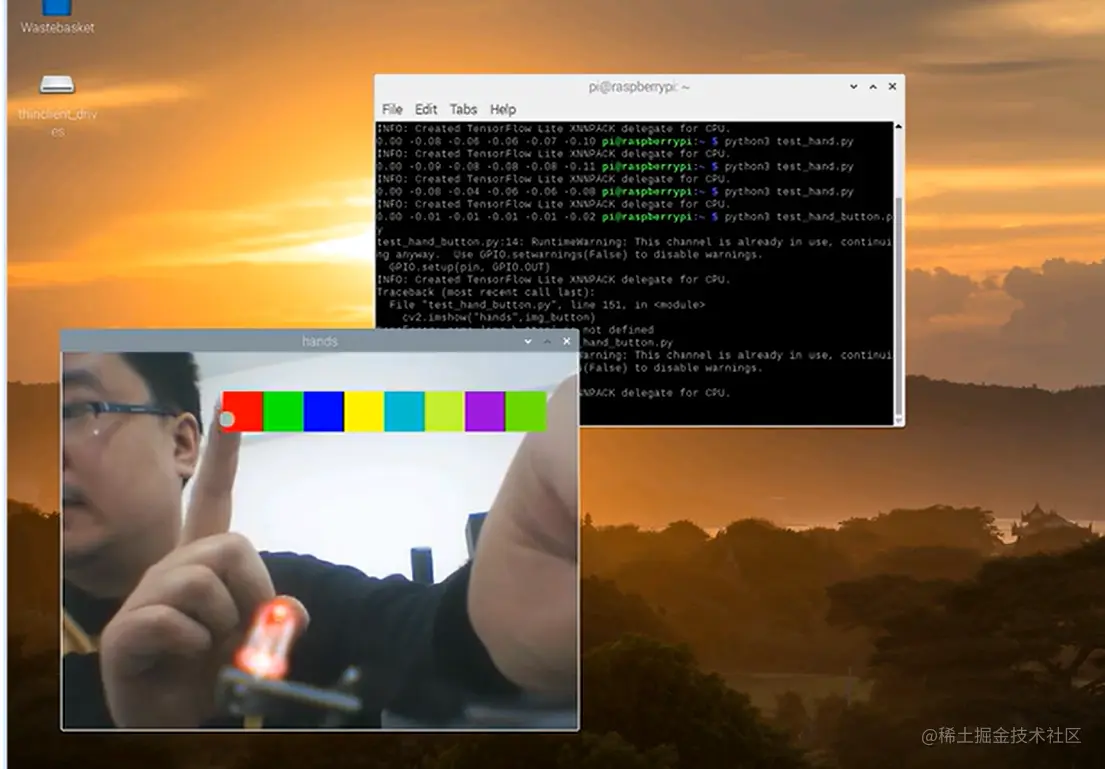1105x769 pixels.
Task: Click the 'hands' window title bar
Action: (x=320, y=341)
